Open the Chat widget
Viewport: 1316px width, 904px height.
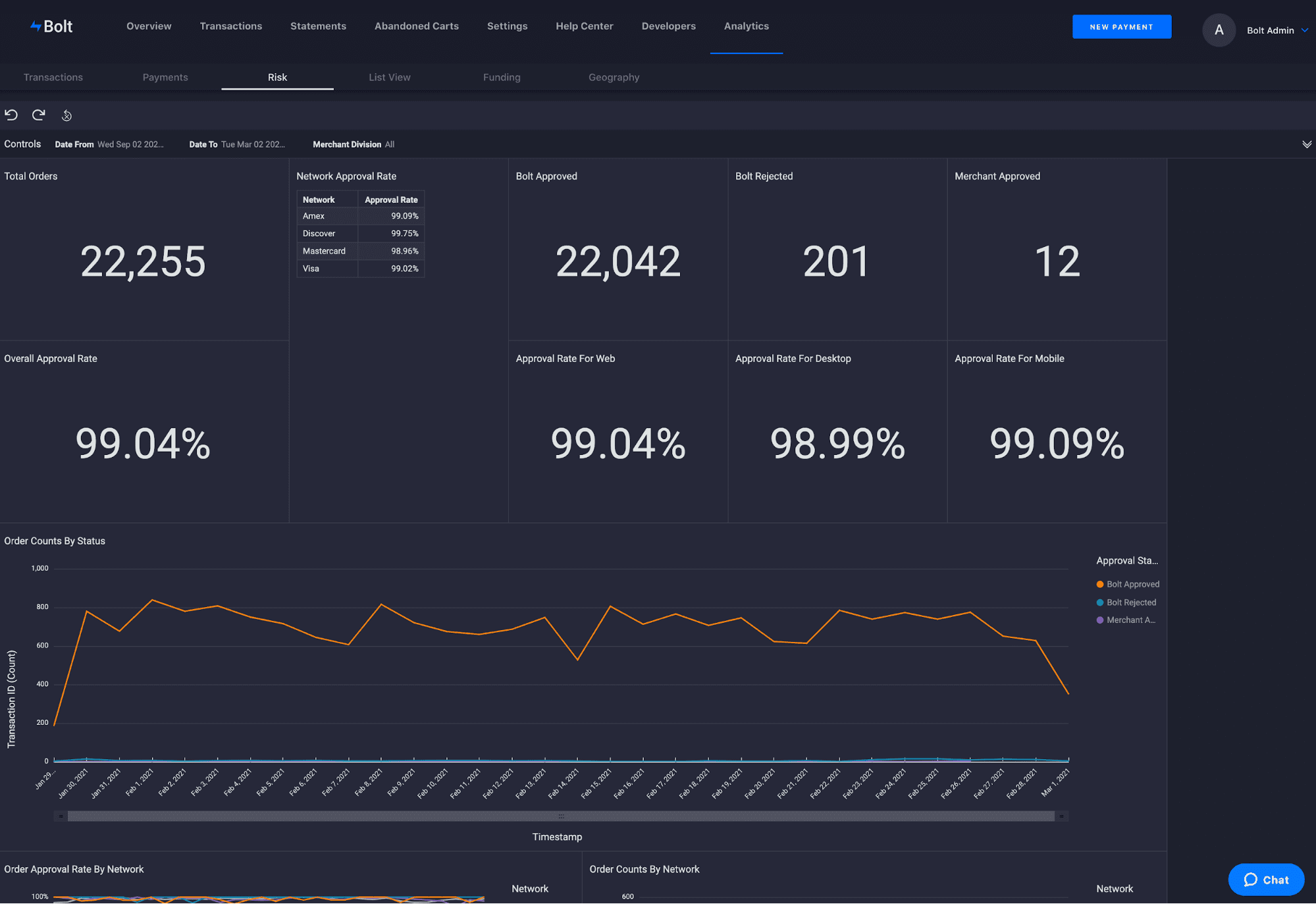click(x=1266, y=880)
